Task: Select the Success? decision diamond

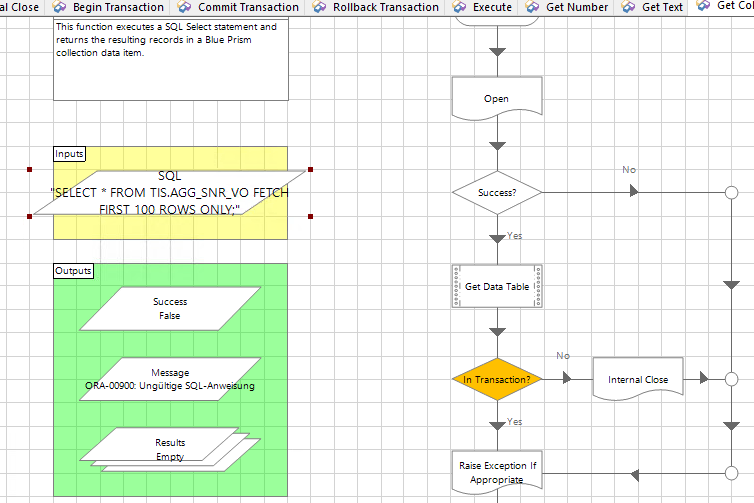Action: point(496,192)
